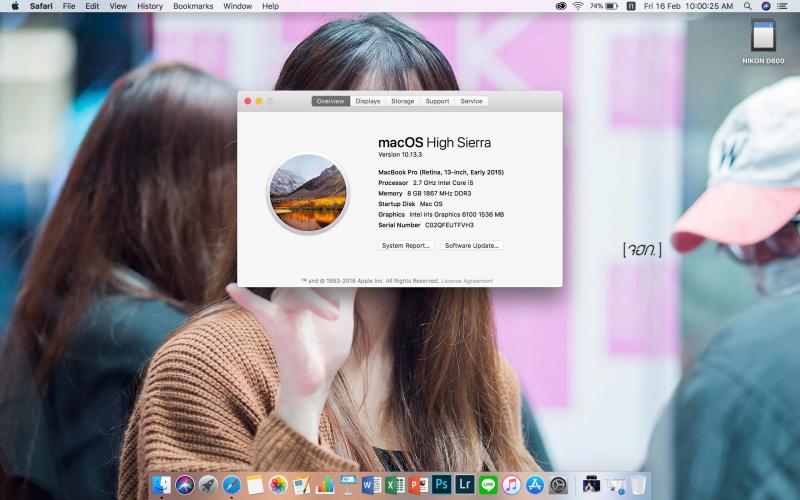The height and width of the screenshot is (500, 800).
Task: Open Finder from the Dock
Action: point(162,484)
